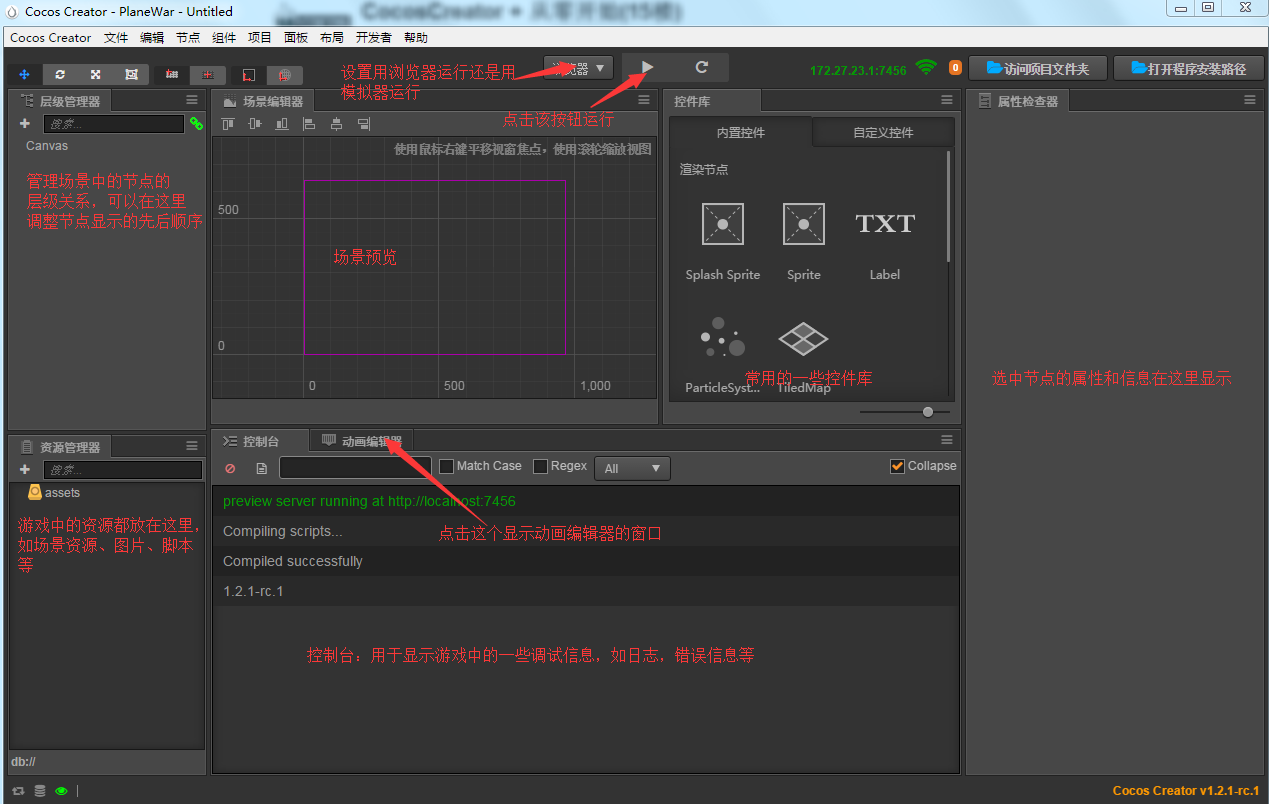Enable the Match Case checkbox
Viewport: 1269px width, 804px height.
coord(446,466)
